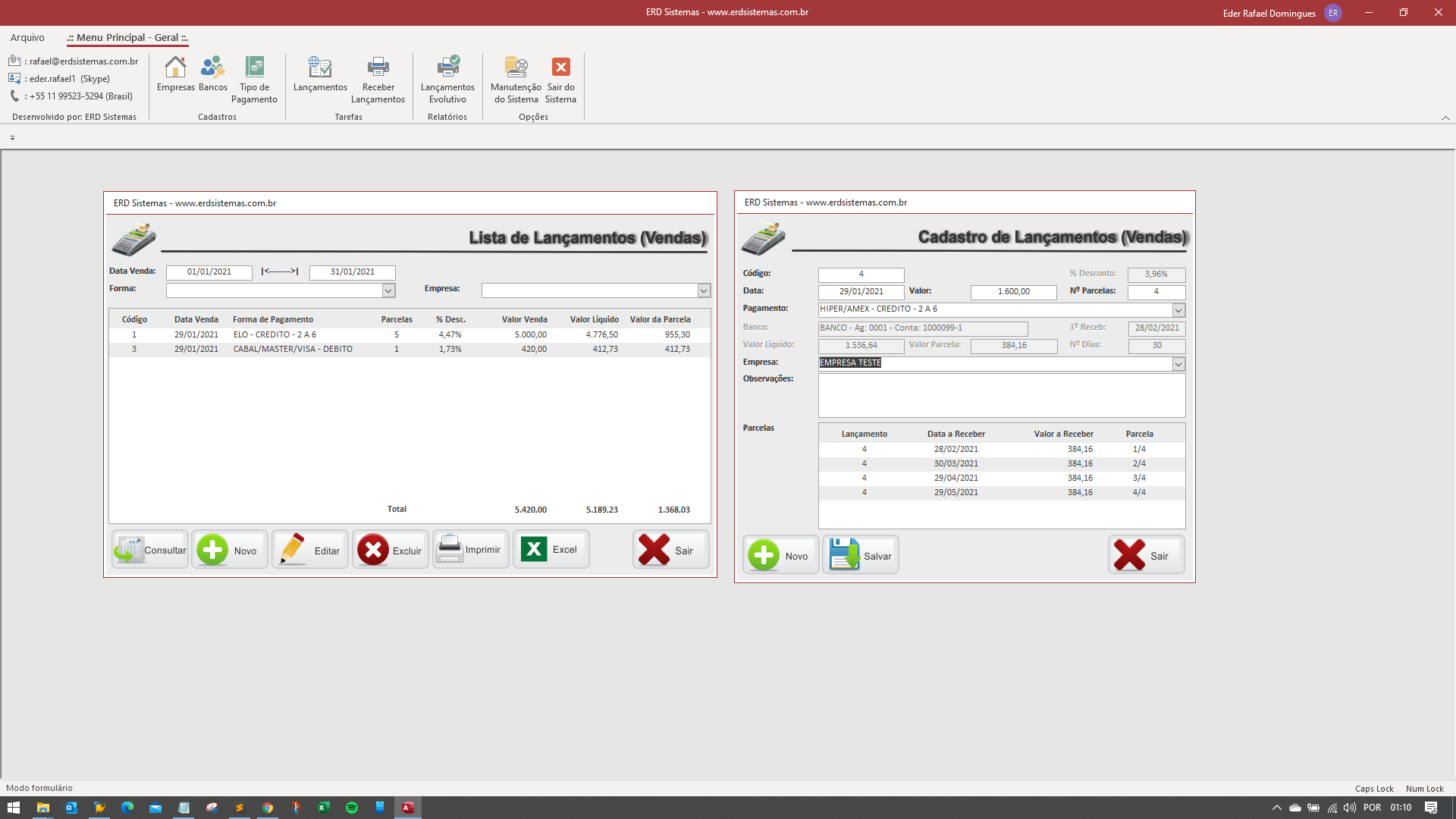Open Lançamentos task icon
1456x819 pixels.
(320, 74)
